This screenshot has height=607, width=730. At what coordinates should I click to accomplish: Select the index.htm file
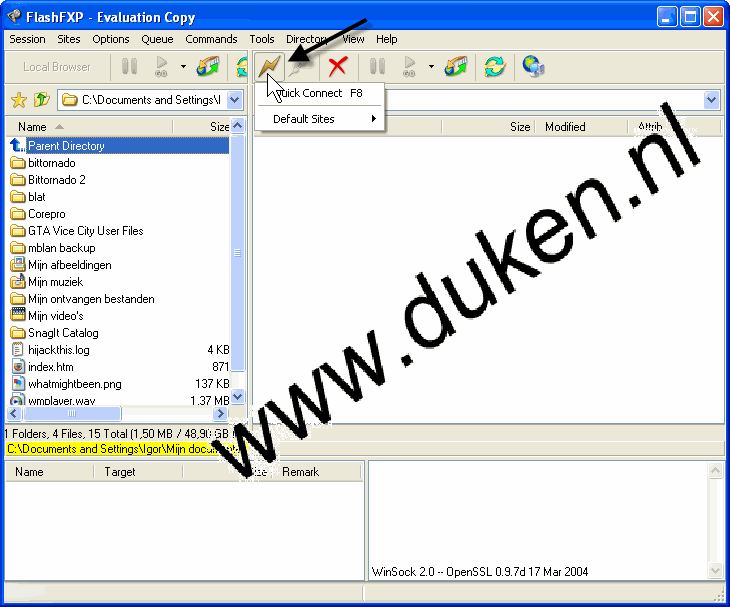coord(118,367)
